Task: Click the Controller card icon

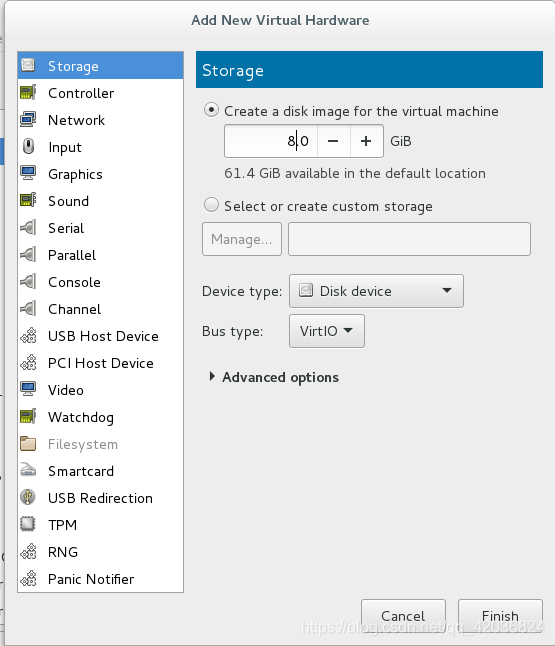Action: (x=28, y=92)
